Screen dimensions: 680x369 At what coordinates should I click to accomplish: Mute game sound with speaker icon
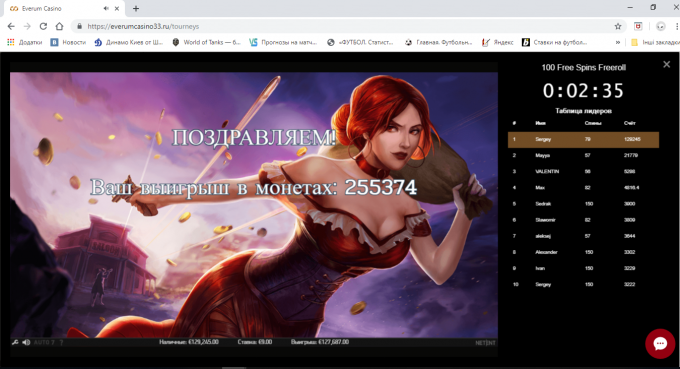pyautogui.click(x=26, y=343)
